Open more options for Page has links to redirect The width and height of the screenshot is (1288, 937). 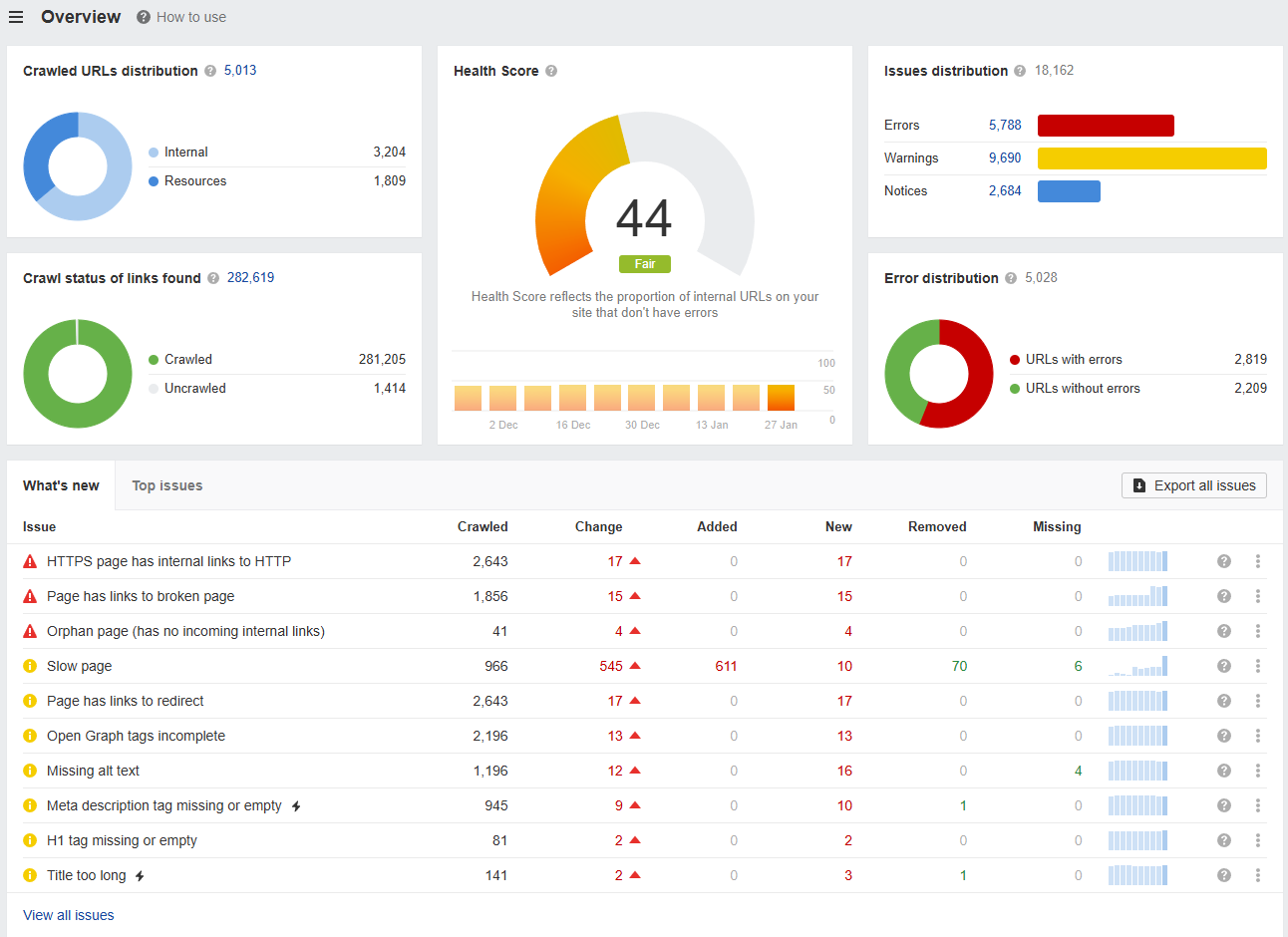[1258, 701]
